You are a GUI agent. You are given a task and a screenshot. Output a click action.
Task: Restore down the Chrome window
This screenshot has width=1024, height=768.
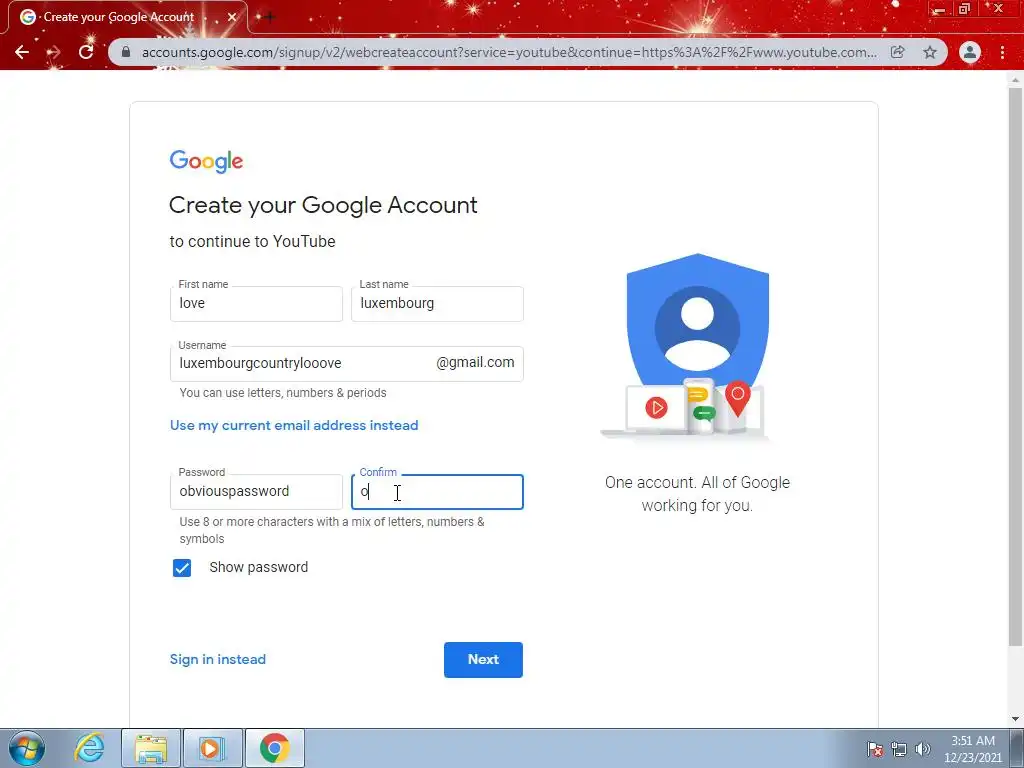tap(965, 9)
